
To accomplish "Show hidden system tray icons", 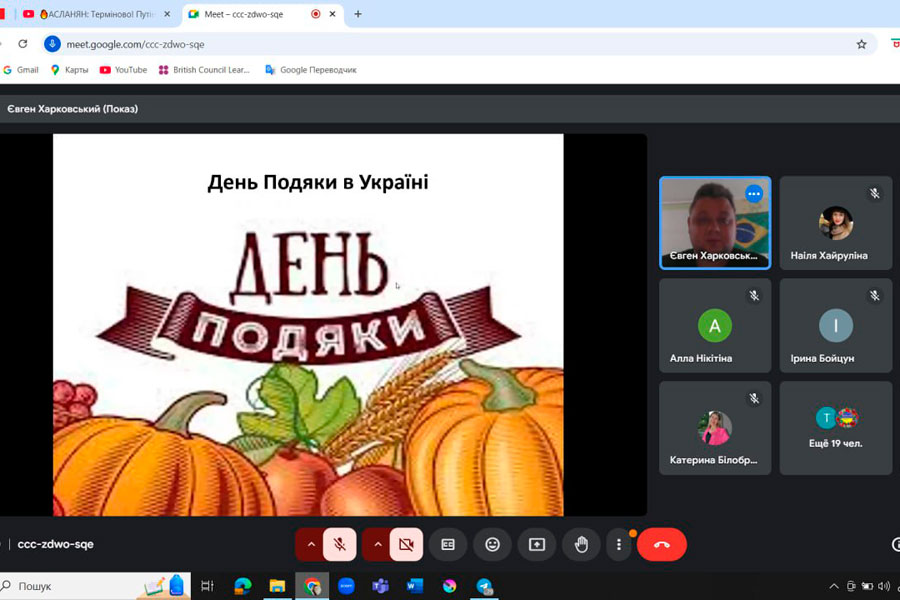I will (833, 586).
